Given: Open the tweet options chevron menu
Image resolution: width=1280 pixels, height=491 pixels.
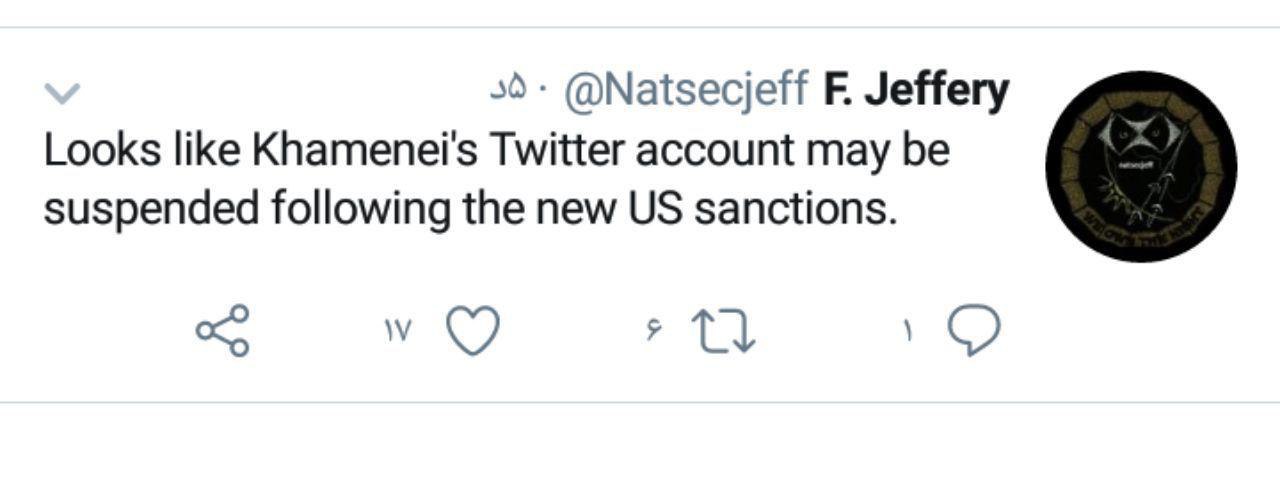Looking at the screenshot, I should pos(62,94).
